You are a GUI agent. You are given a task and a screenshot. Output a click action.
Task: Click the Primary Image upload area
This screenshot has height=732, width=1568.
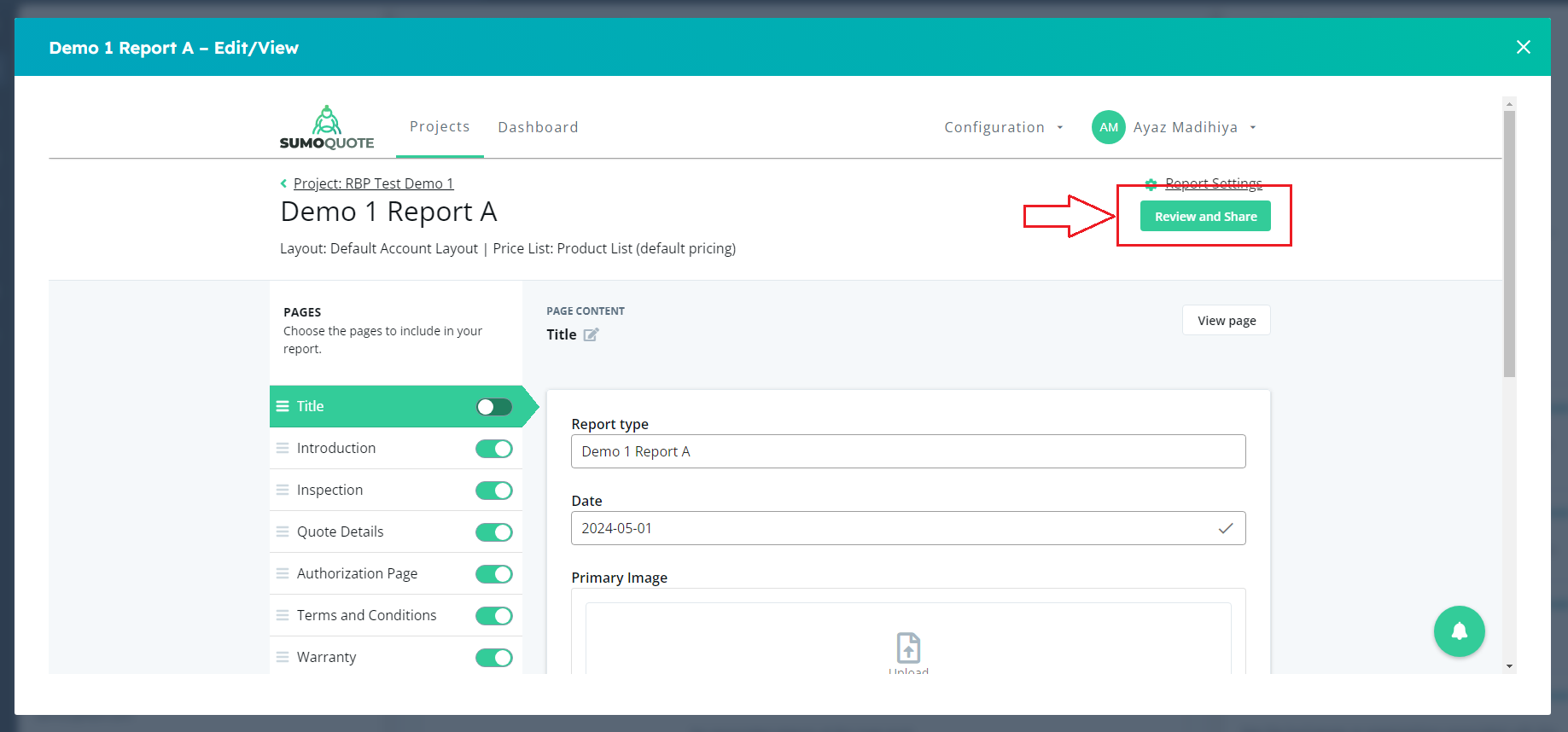tap(908, 638)
